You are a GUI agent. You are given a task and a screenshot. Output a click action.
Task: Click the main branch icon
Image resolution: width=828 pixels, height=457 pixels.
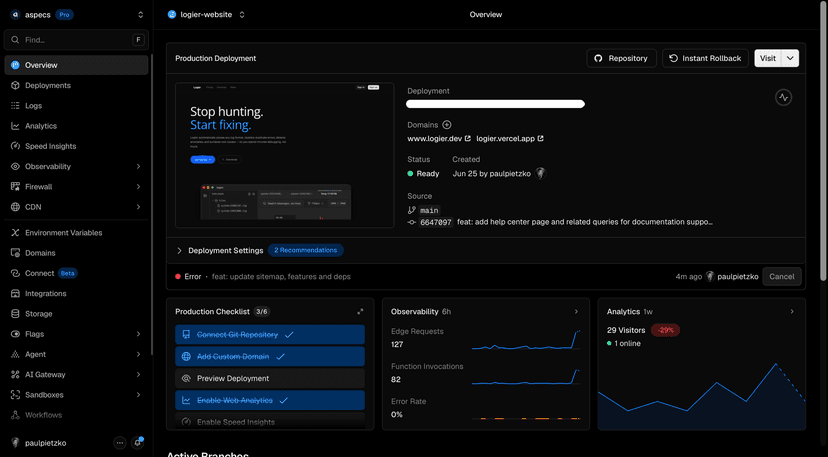[x=412, y=210]
